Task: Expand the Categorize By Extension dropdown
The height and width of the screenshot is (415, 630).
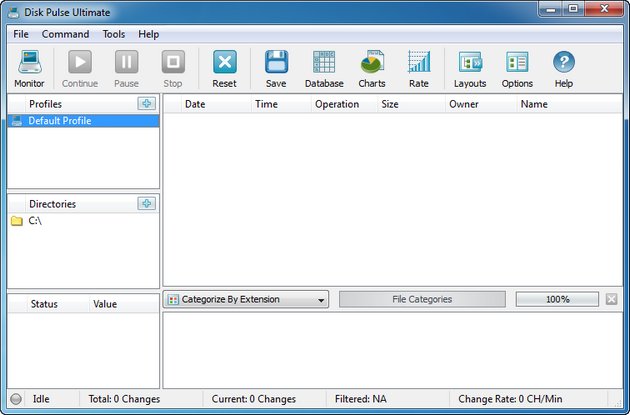Action: coord(246,299)
